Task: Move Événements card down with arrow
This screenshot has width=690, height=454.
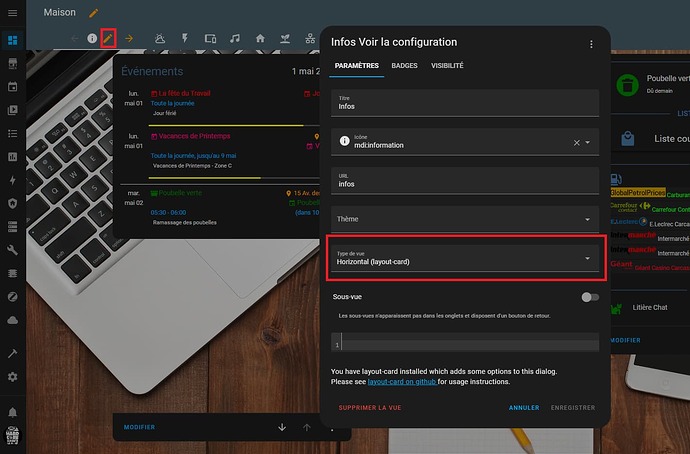Action: pos(282,427)
